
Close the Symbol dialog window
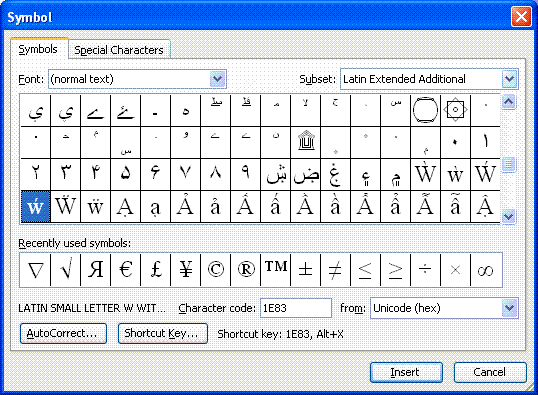[521, 16]
